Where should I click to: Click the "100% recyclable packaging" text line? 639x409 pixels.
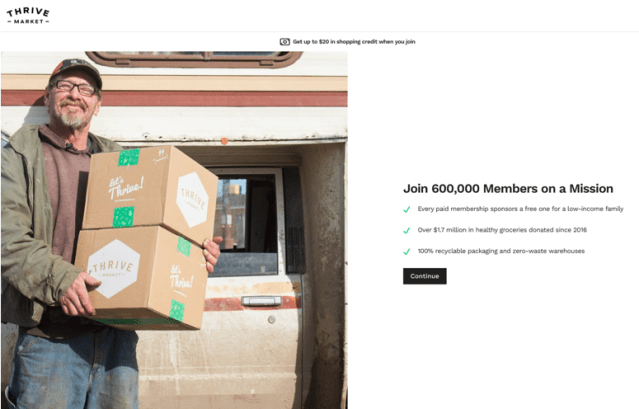click(501, 251)
